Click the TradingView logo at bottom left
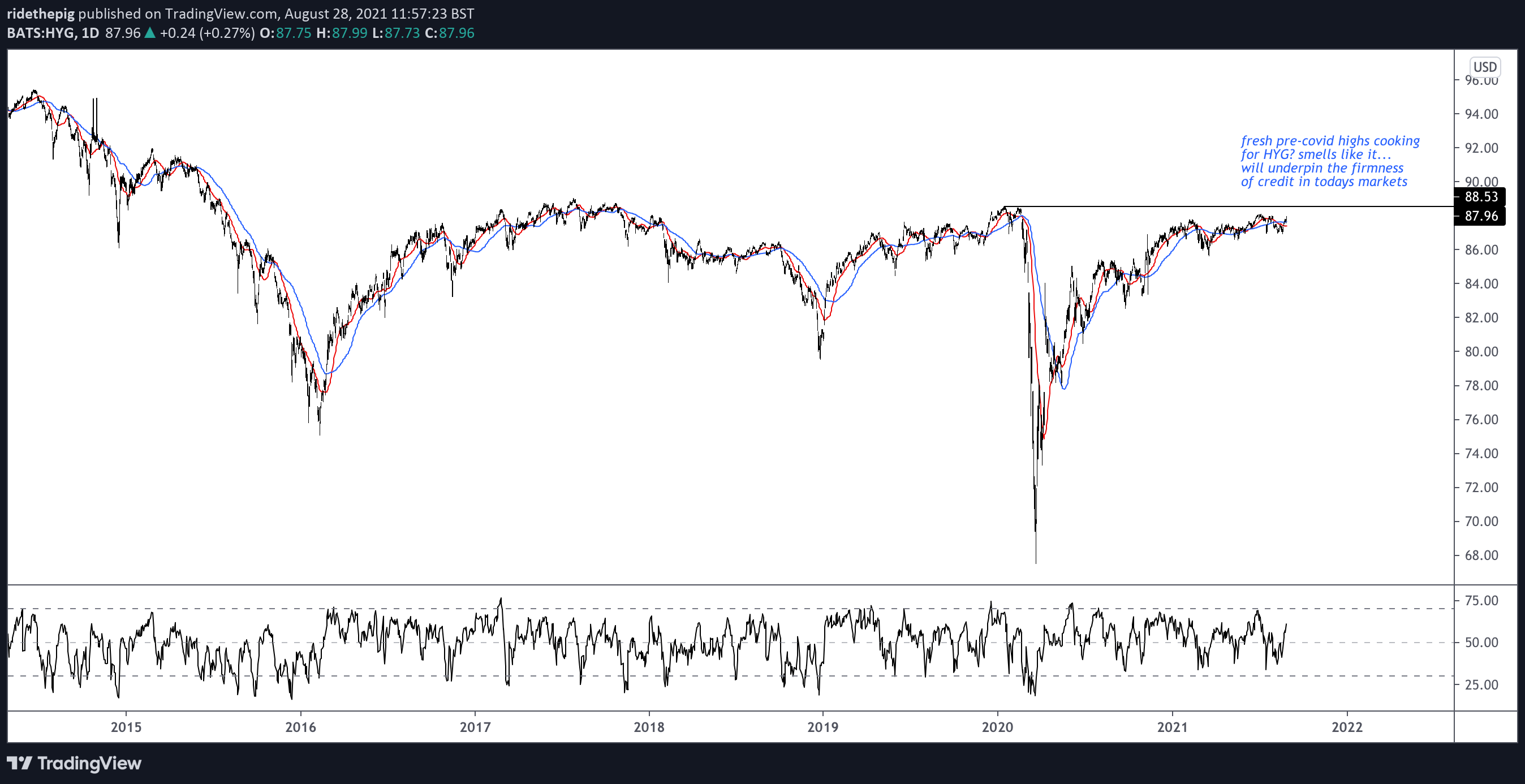 [x=74, y=763]
